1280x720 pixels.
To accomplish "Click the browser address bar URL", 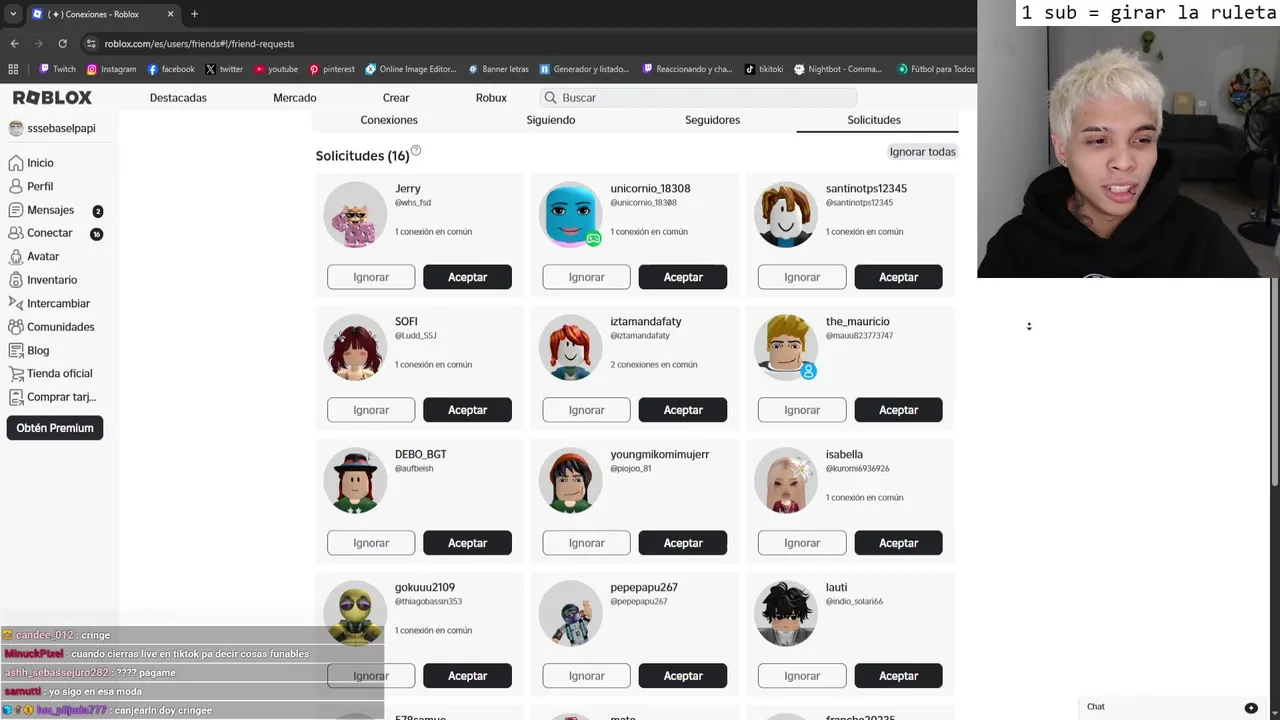I will [199, 44].
